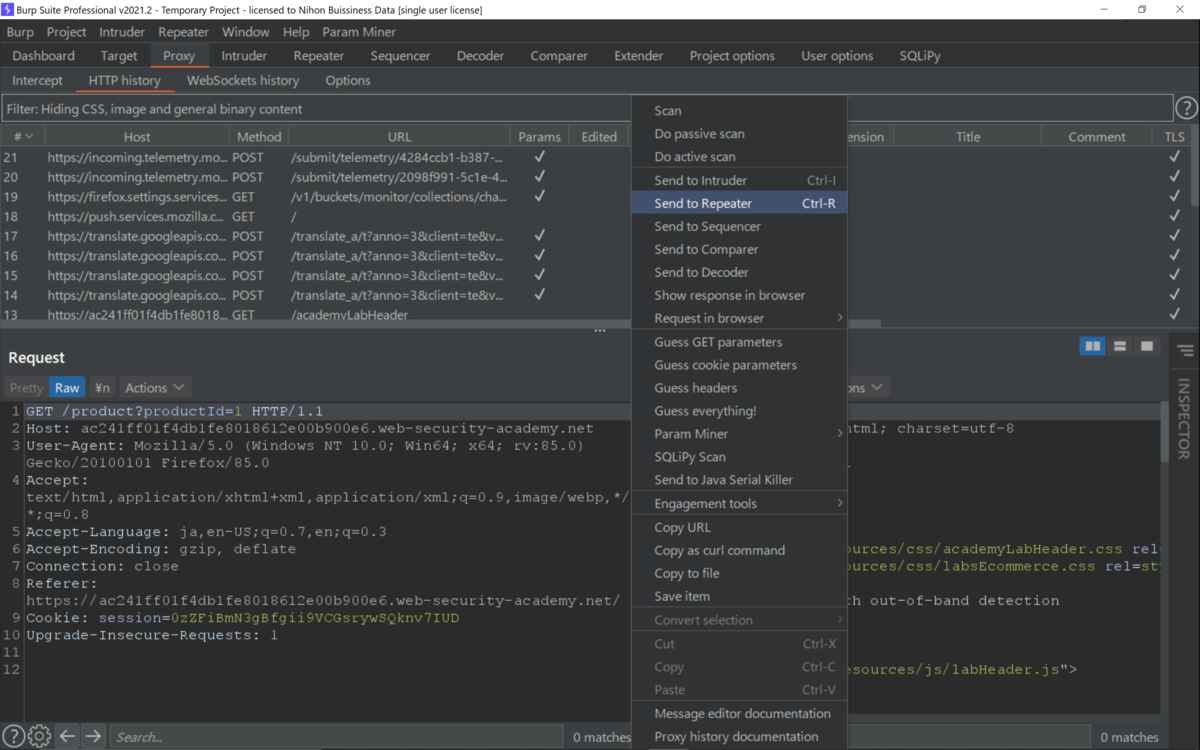Choose Send to Sequencer

pyautogui.click(x=739, y=226)
